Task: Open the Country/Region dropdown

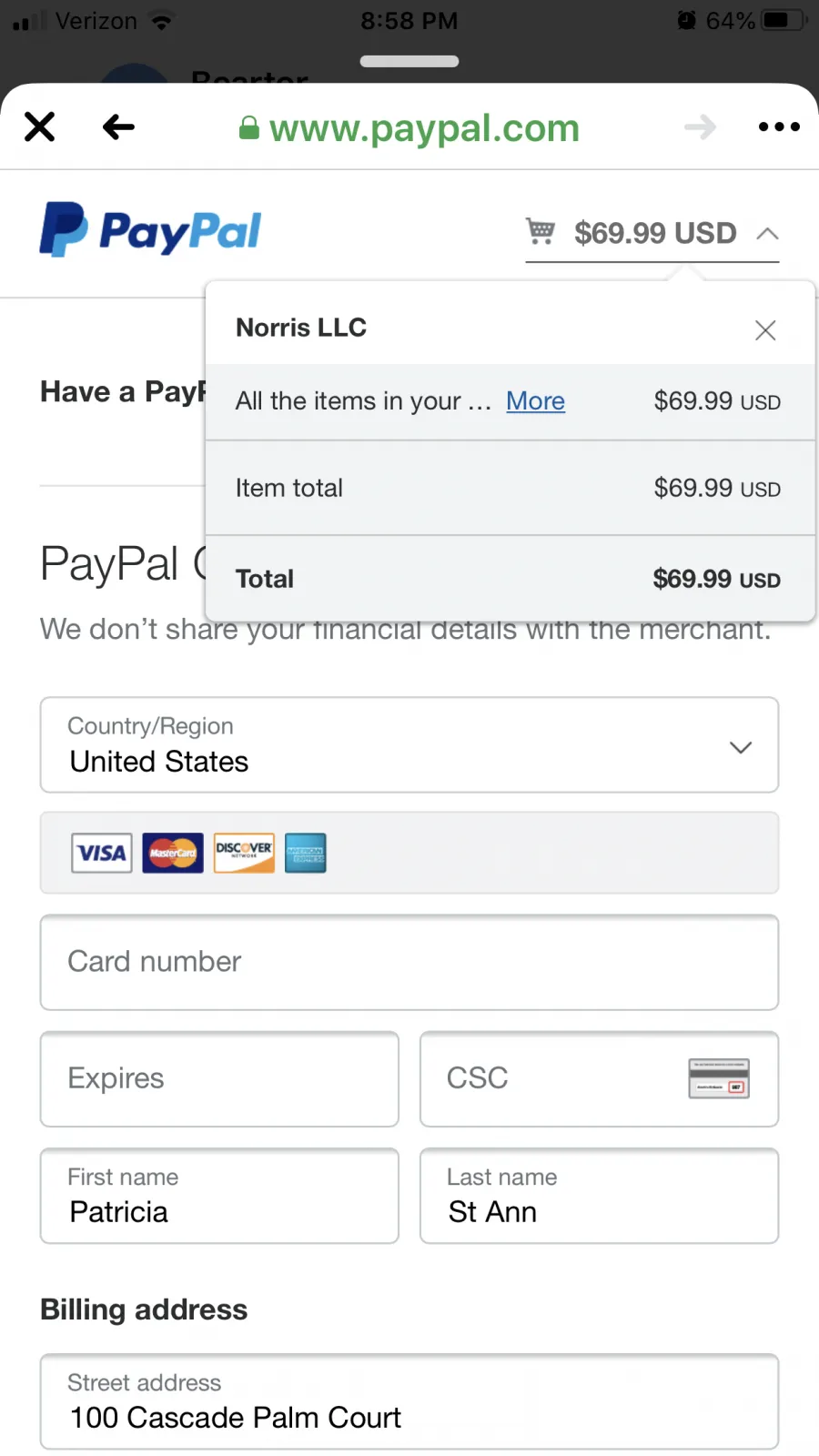Action: [409, 745]
